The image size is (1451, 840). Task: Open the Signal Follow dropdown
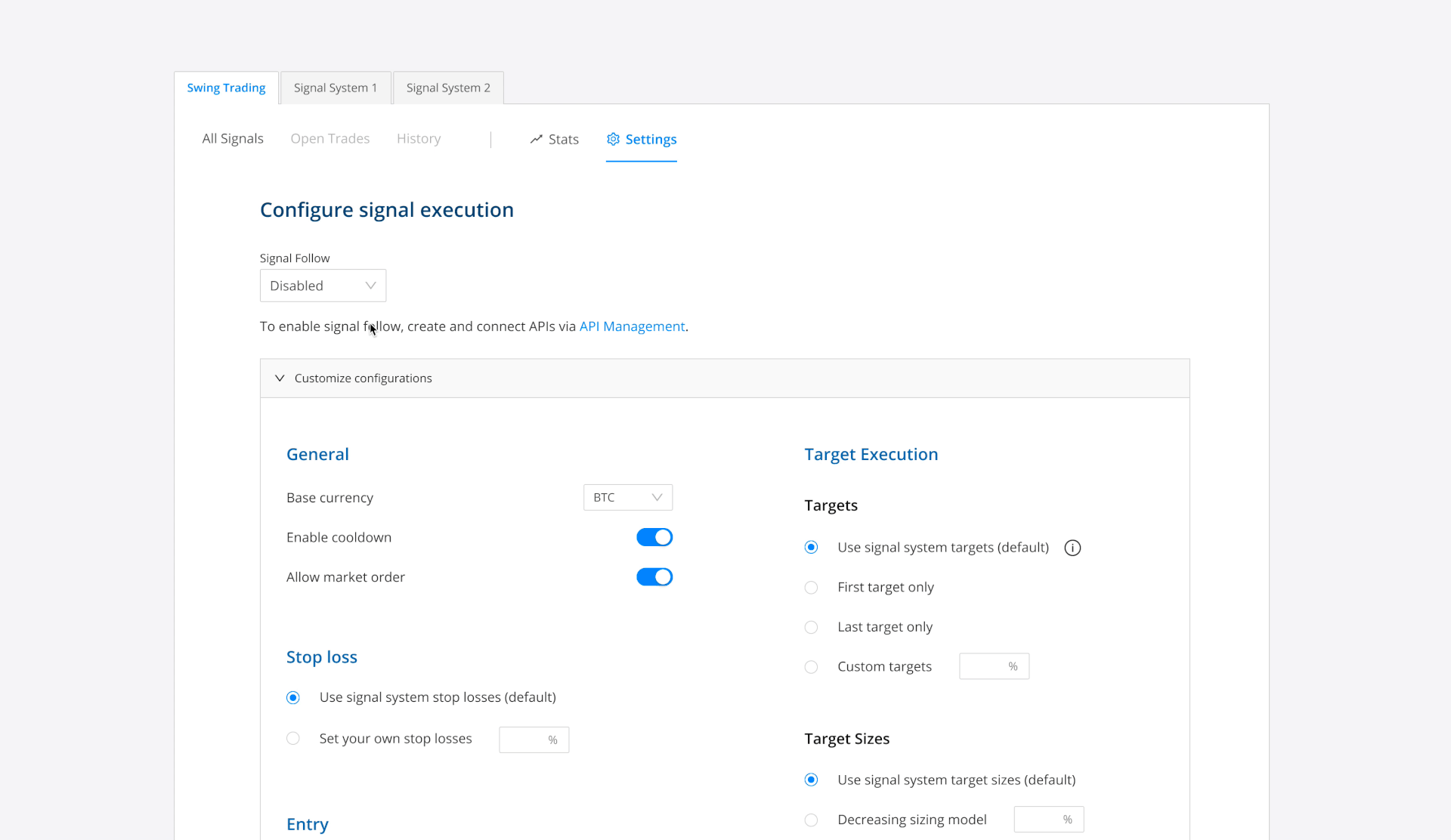[x=323, y=286]
